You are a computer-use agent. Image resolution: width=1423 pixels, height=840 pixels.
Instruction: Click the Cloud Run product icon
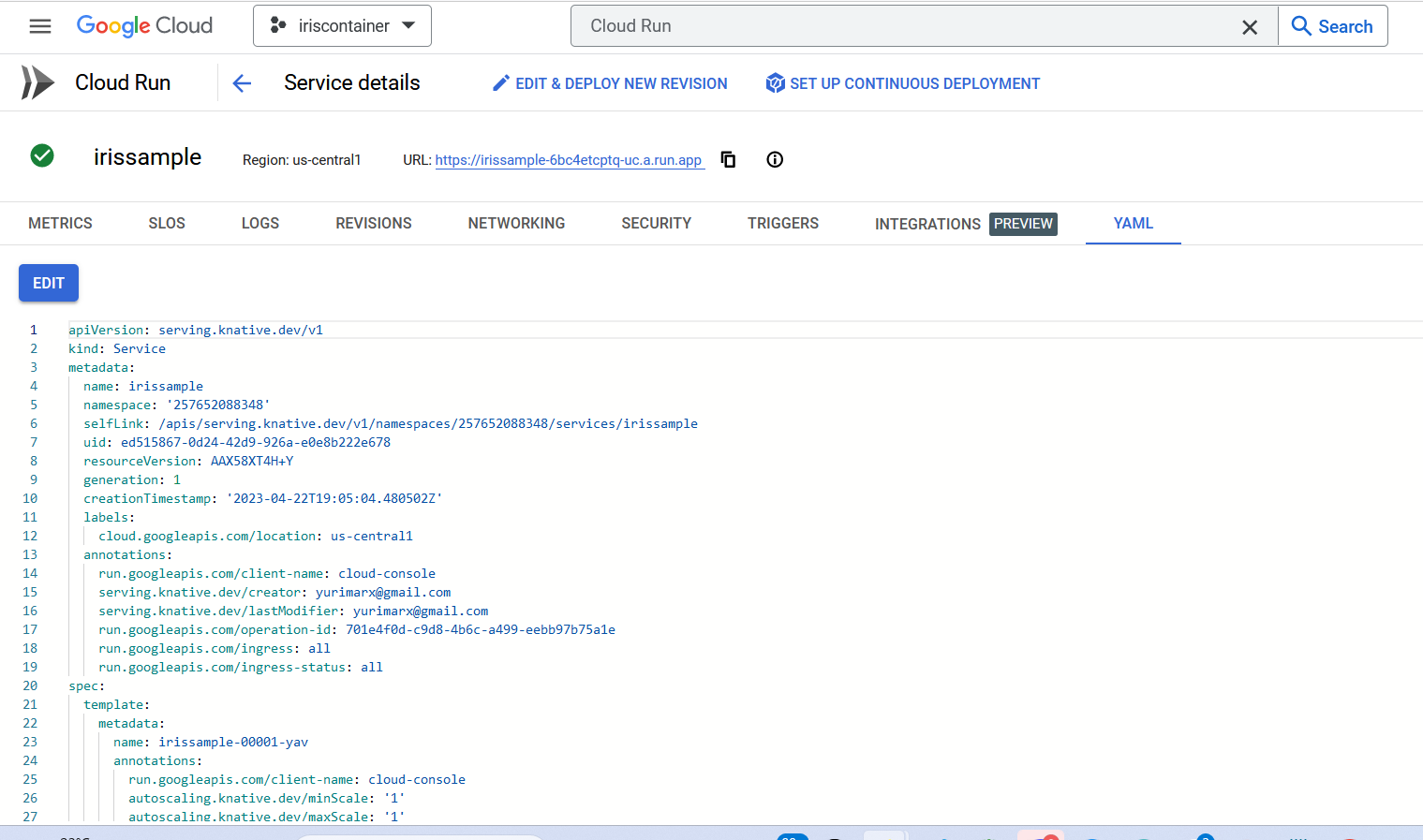37,82
